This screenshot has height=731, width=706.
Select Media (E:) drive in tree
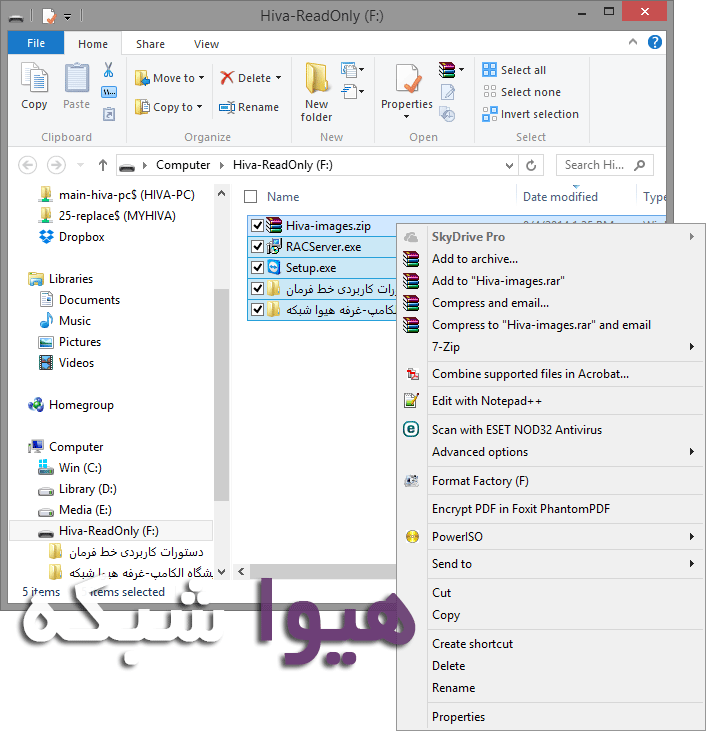tap(75, 510)
